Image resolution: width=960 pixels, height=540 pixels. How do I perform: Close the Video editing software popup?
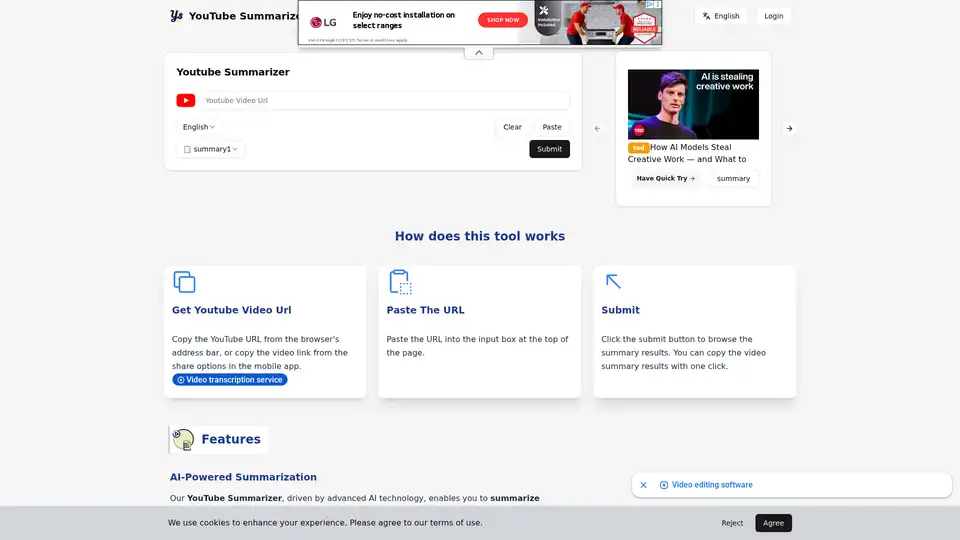pos(643,485)
